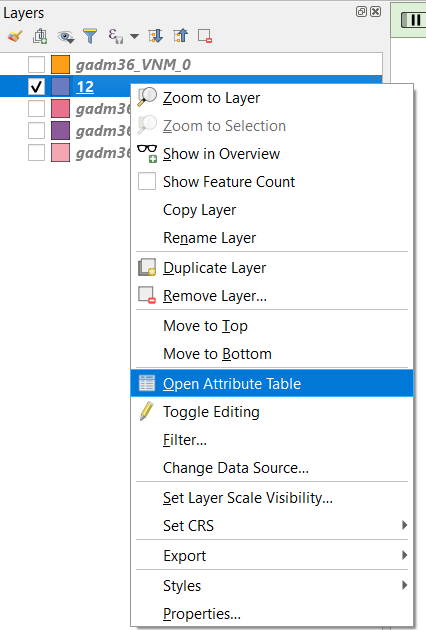The height and width of the screenshot is (630, 426).
Task: Click Toggle Editing pencil option
Action: click(272, 411)
